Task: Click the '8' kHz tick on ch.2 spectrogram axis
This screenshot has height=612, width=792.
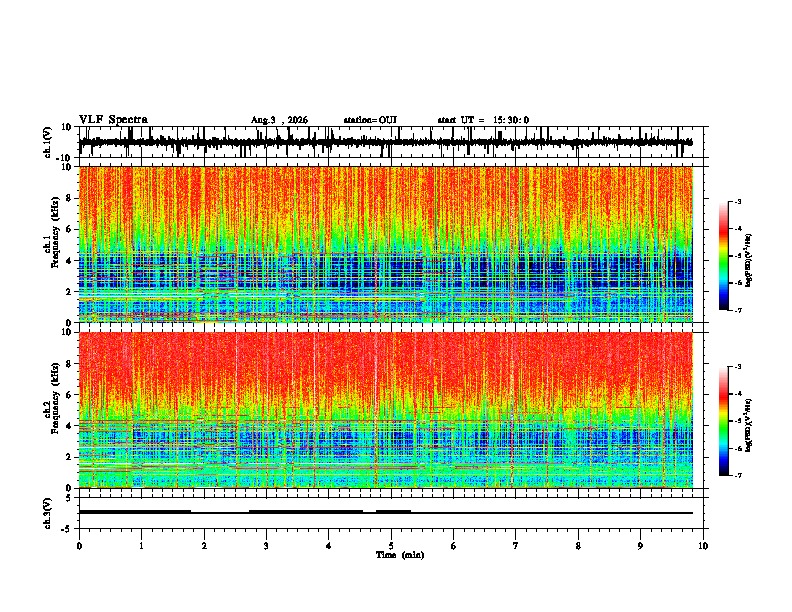Action: 69,364
